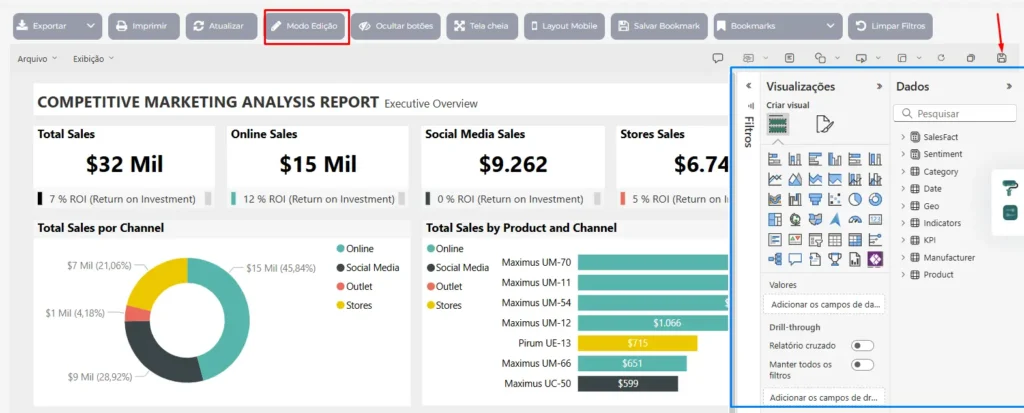Click the save icon under the red arrow
Viewport: 1024px width, 413px height.
click(1001, 59)
